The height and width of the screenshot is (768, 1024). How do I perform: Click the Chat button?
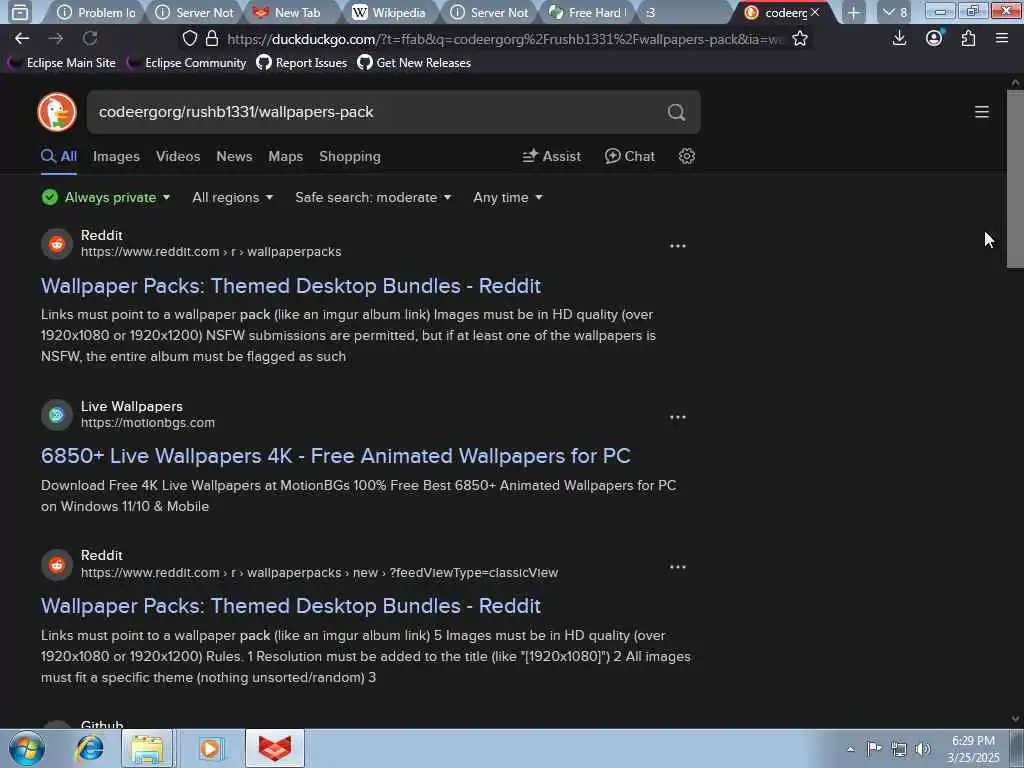[x=630, y=156]
